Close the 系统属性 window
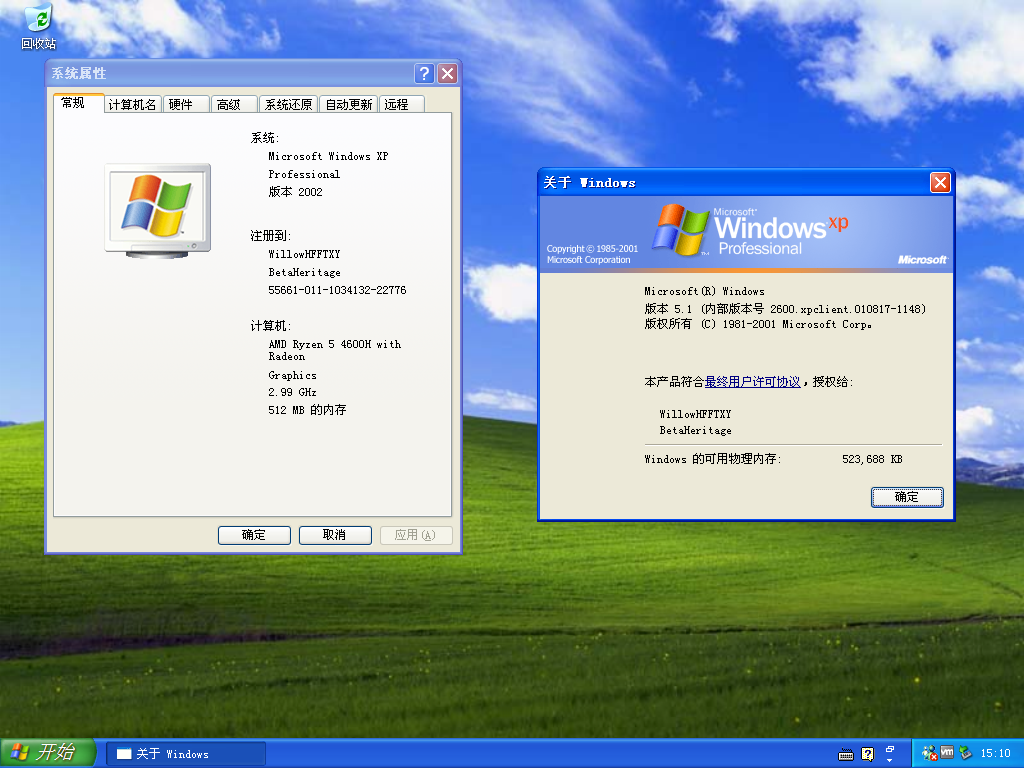Viewport: 1024px width, 768px height. coord(447,73)
